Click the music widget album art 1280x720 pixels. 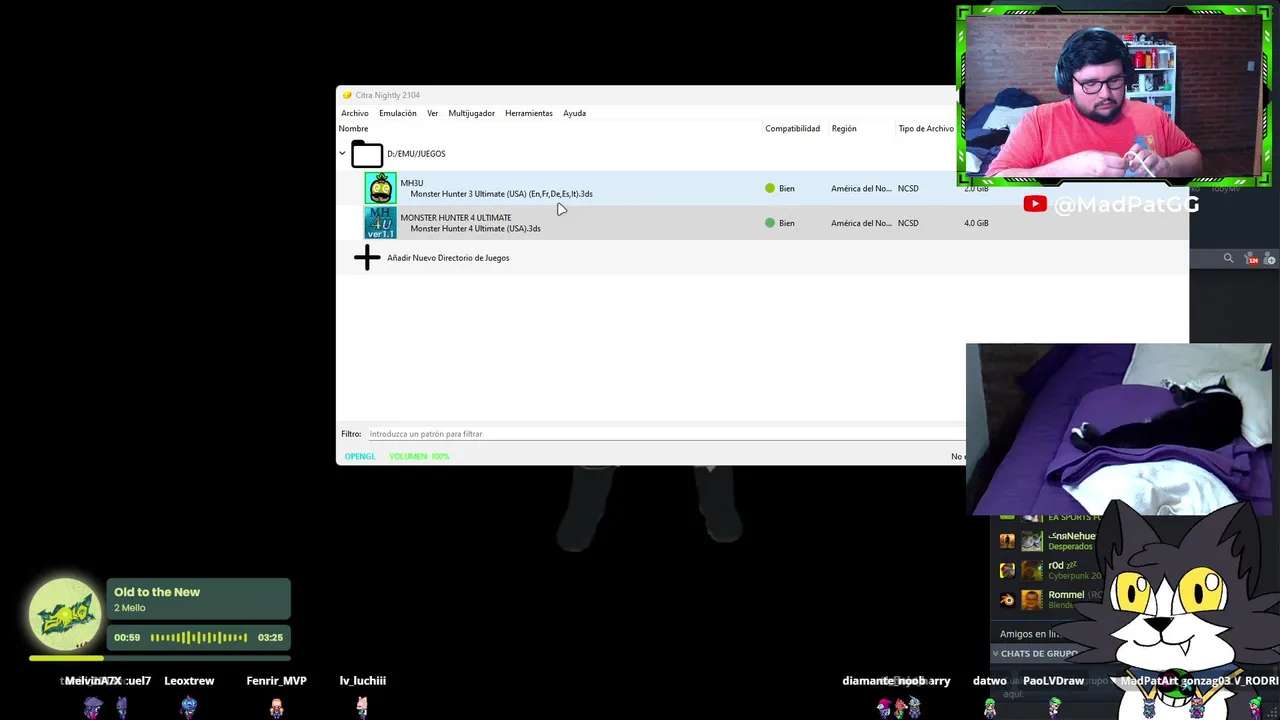click(x=66, y=614)
